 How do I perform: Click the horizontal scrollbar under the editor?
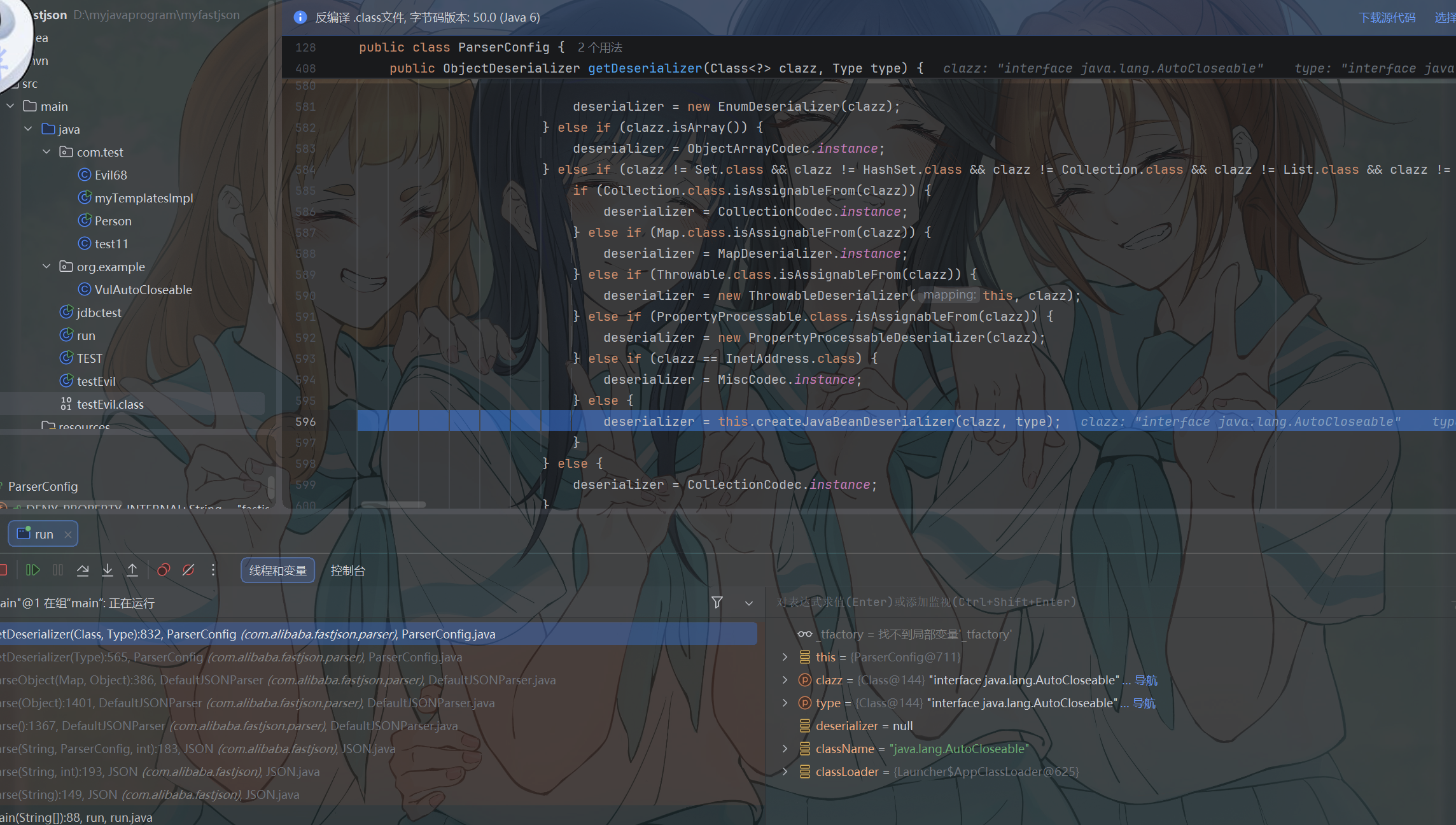point(394,504)
